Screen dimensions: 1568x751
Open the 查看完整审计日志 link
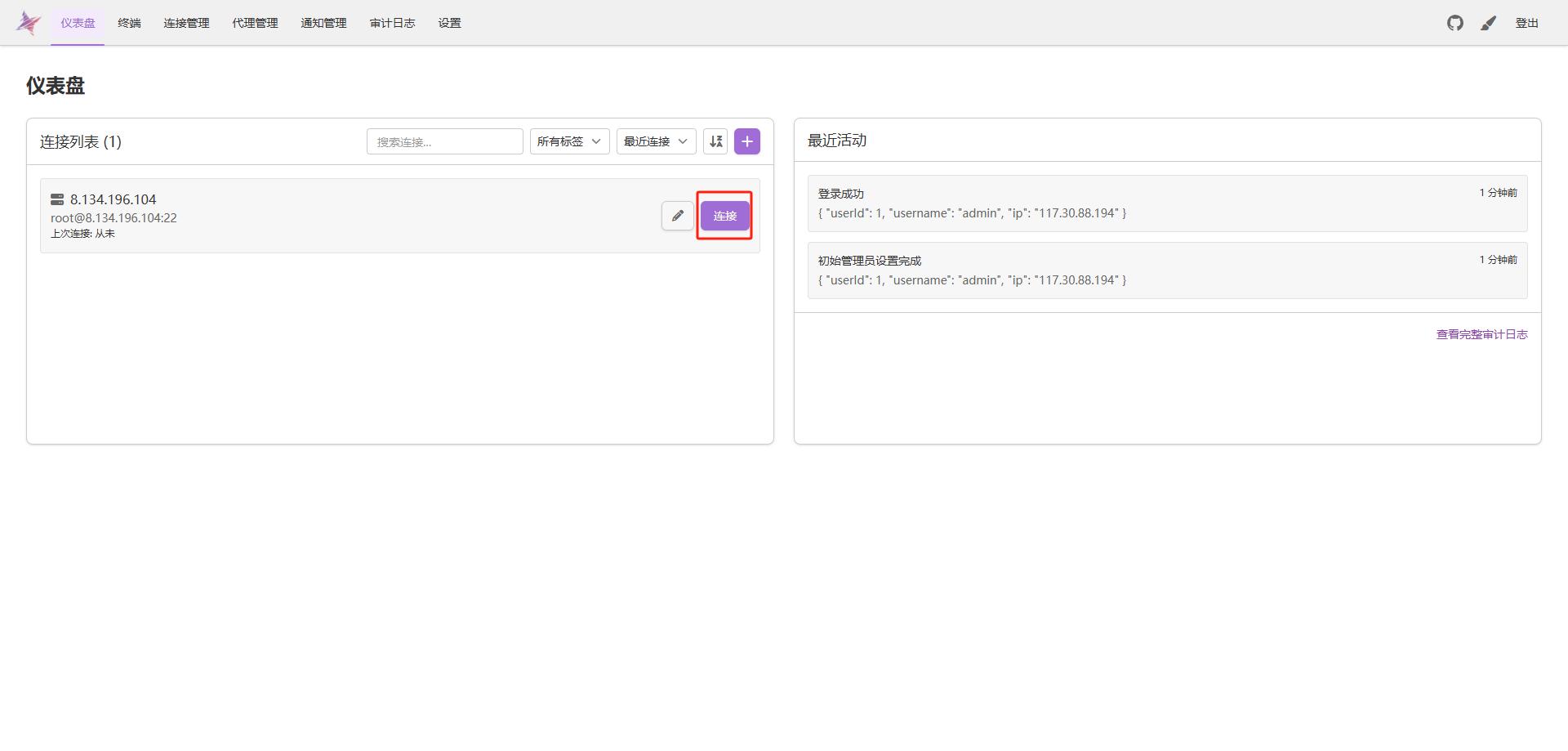pyautogui.click(x=1481, y=334)
